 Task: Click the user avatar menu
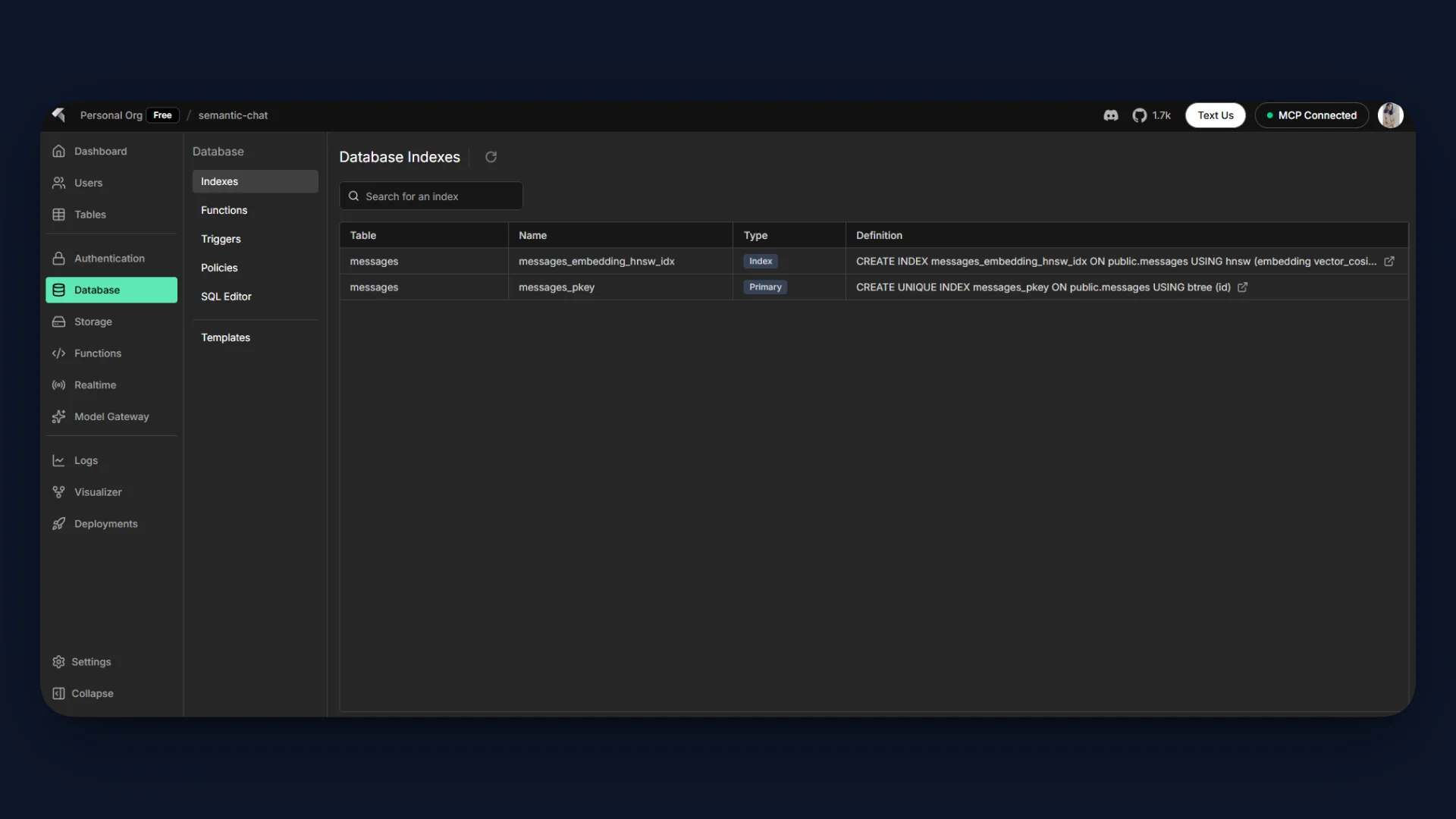(1390, 115)
